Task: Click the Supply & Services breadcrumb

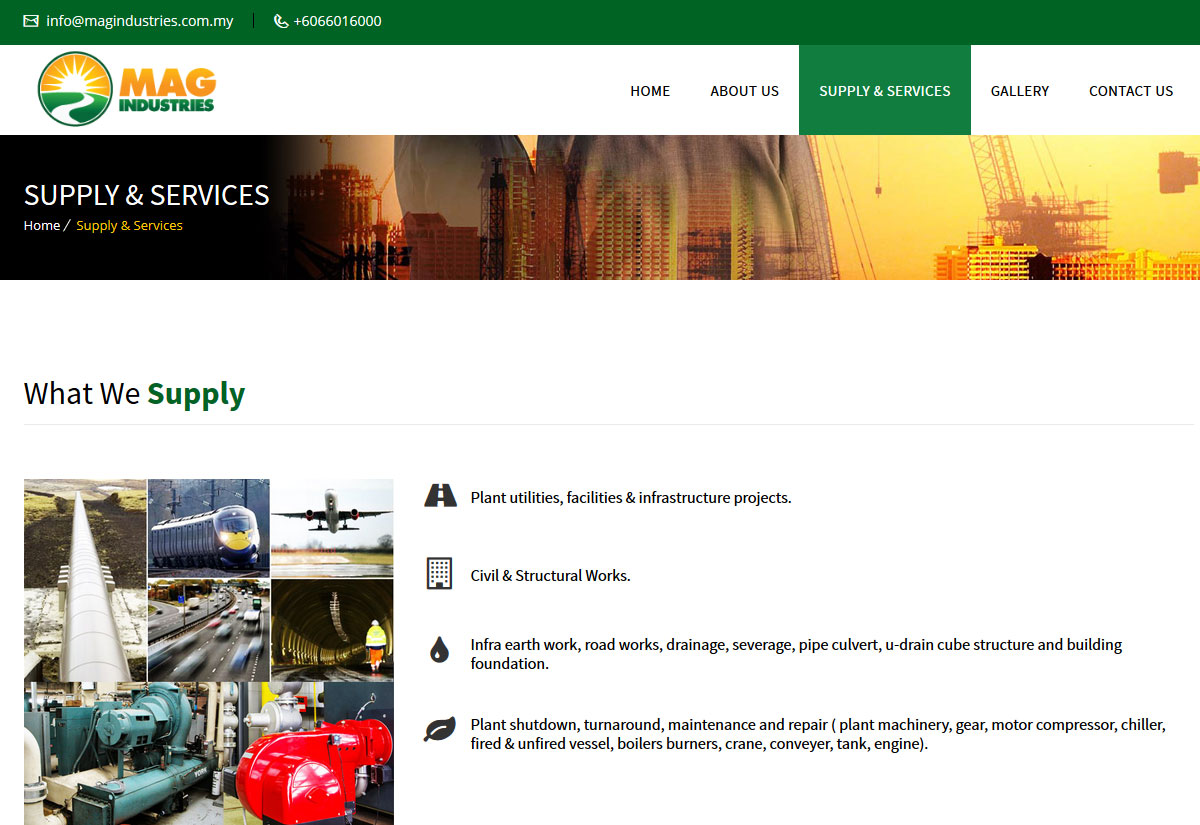Action: 129,226
